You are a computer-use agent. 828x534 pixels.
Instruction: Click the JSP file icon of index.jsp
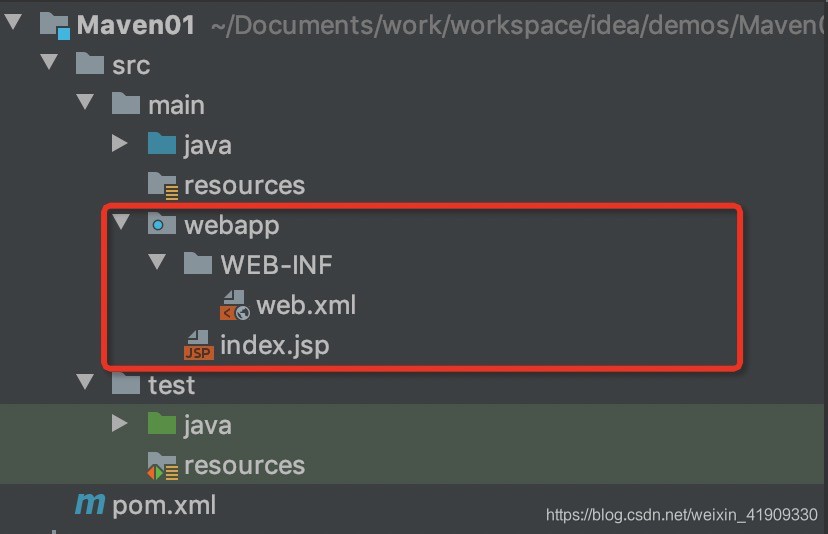point(199,345)
